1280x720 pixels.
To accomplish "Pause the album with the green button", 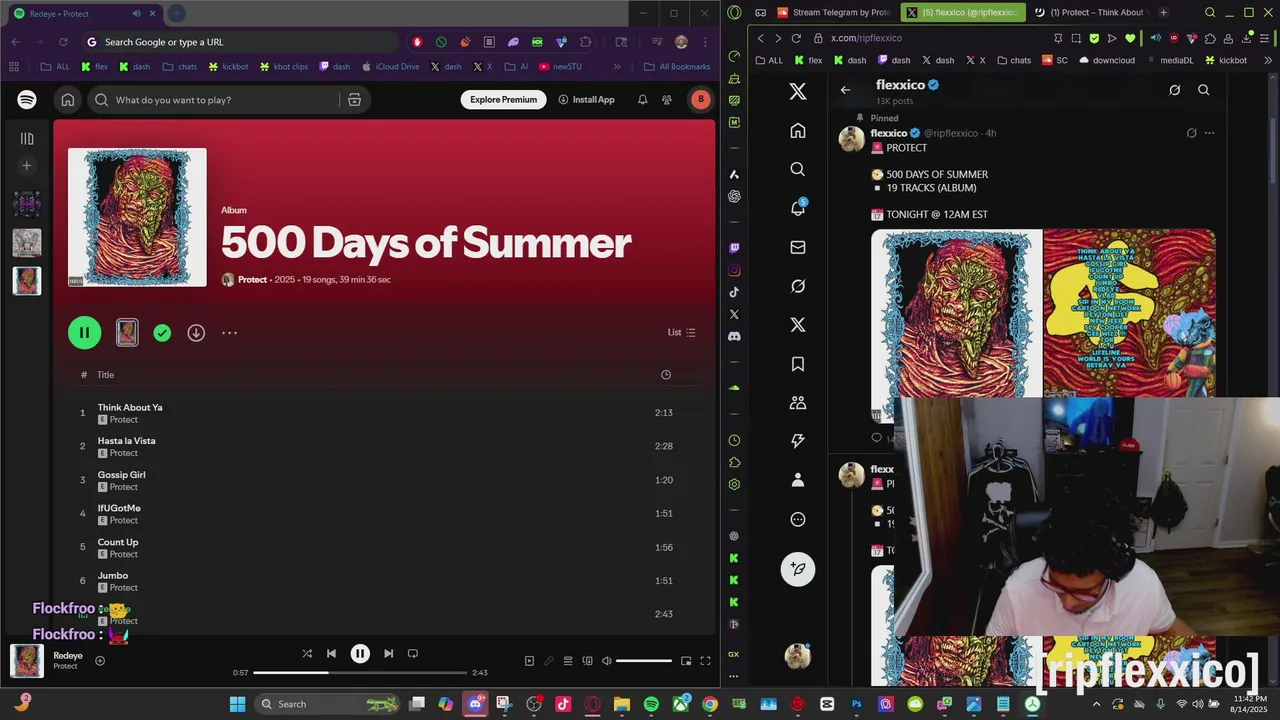I will (84, 333).
